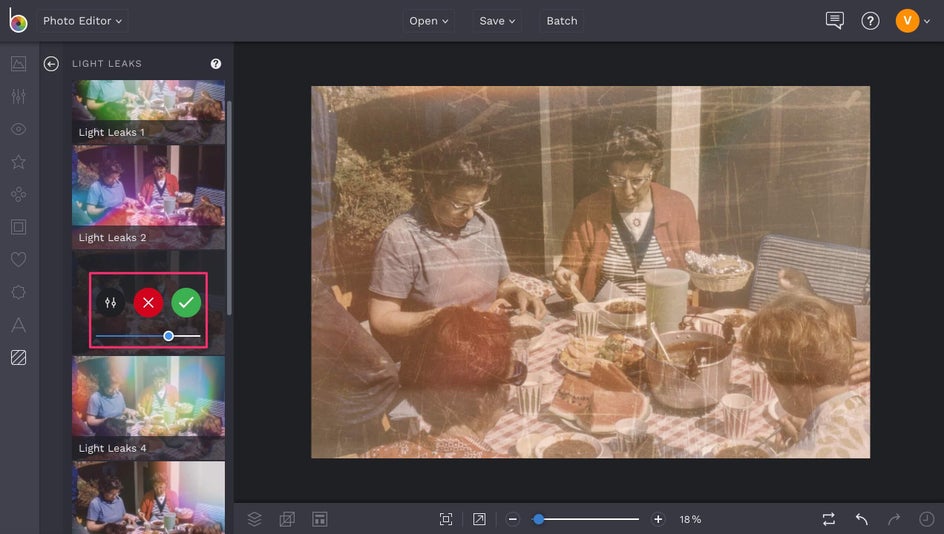Open the Overlays sidebar icon
The width and height of the screenshot is (944, 534).
(x=19, y=292)
